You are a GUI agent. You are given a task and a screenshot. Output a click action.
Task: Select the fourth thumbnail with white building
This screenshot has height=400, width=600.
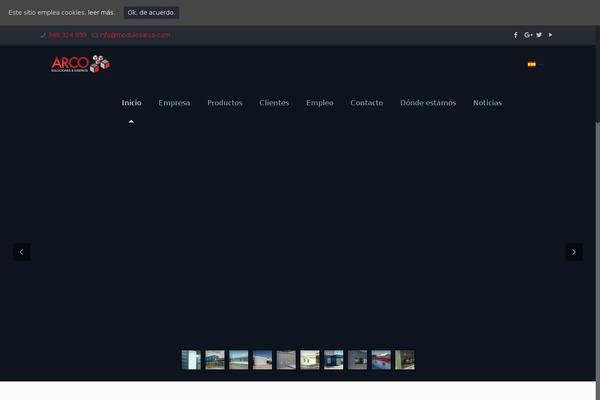[262, 360]
